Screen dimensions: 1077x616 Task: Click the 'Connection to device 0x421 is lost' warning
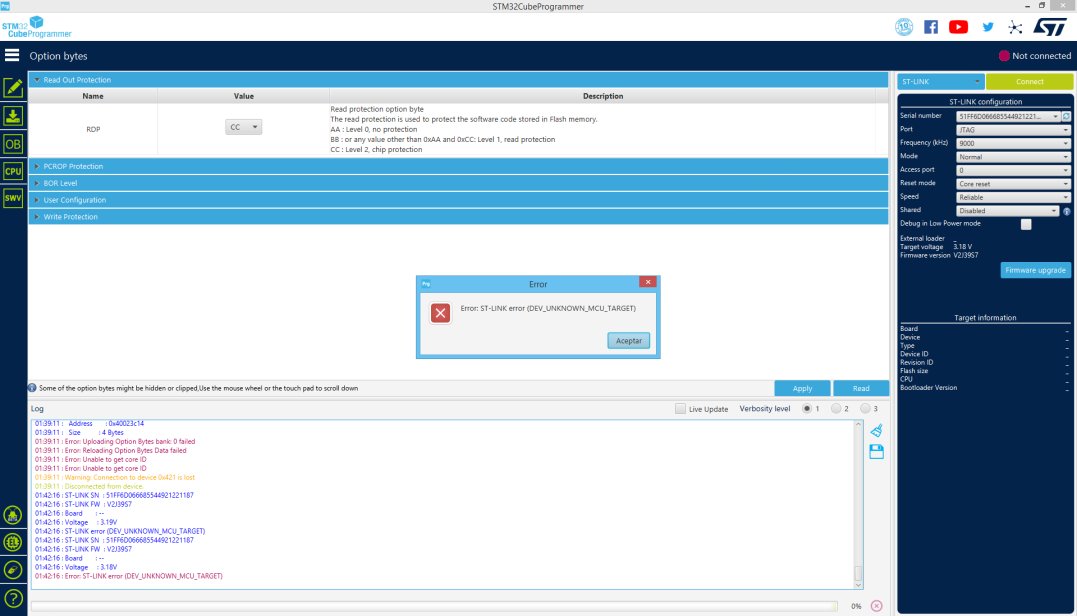(115, 477)
